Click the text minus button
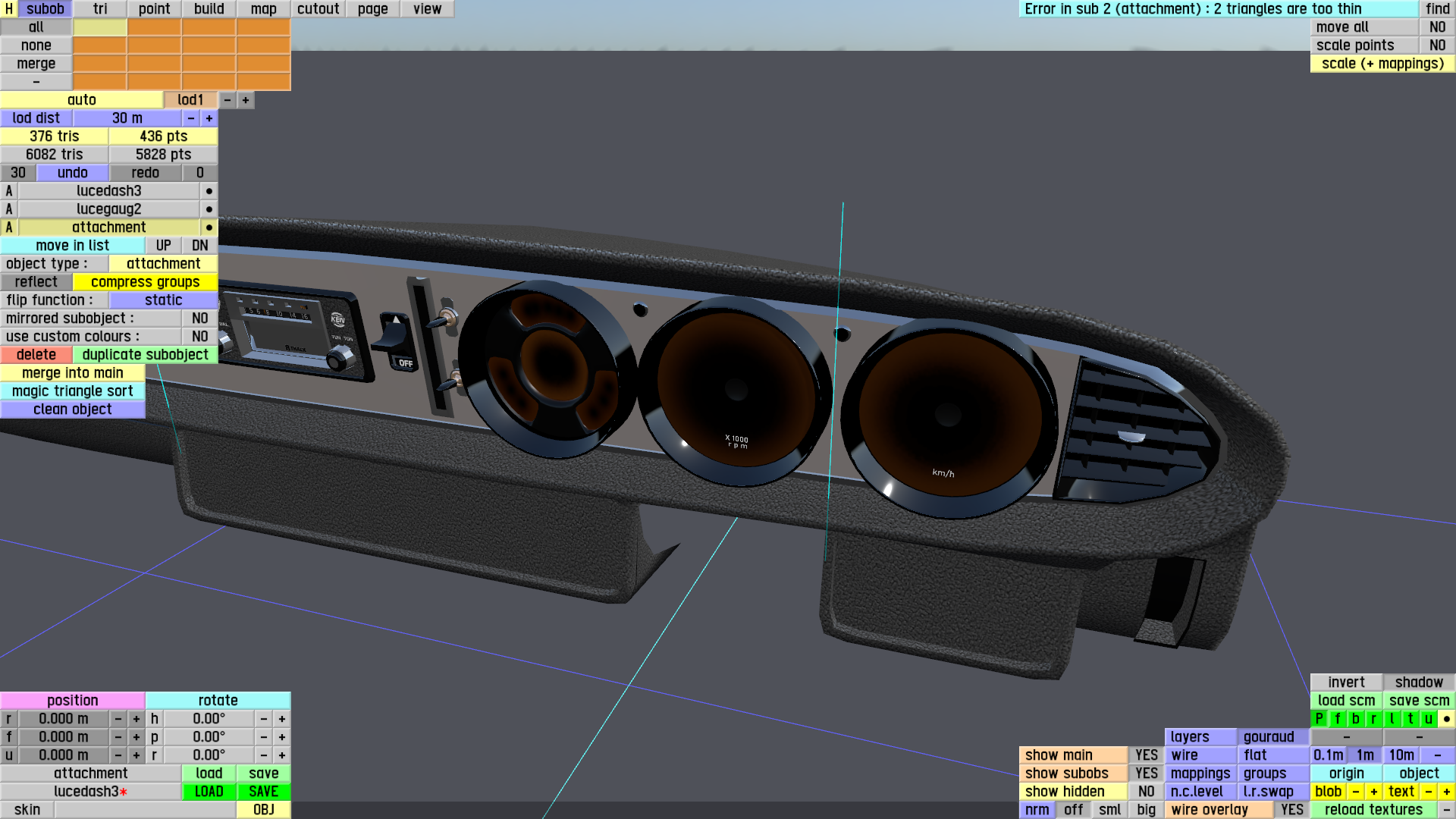This screenshot has width=1456, height=819. pyautogui.click(x=1428, y=792)
